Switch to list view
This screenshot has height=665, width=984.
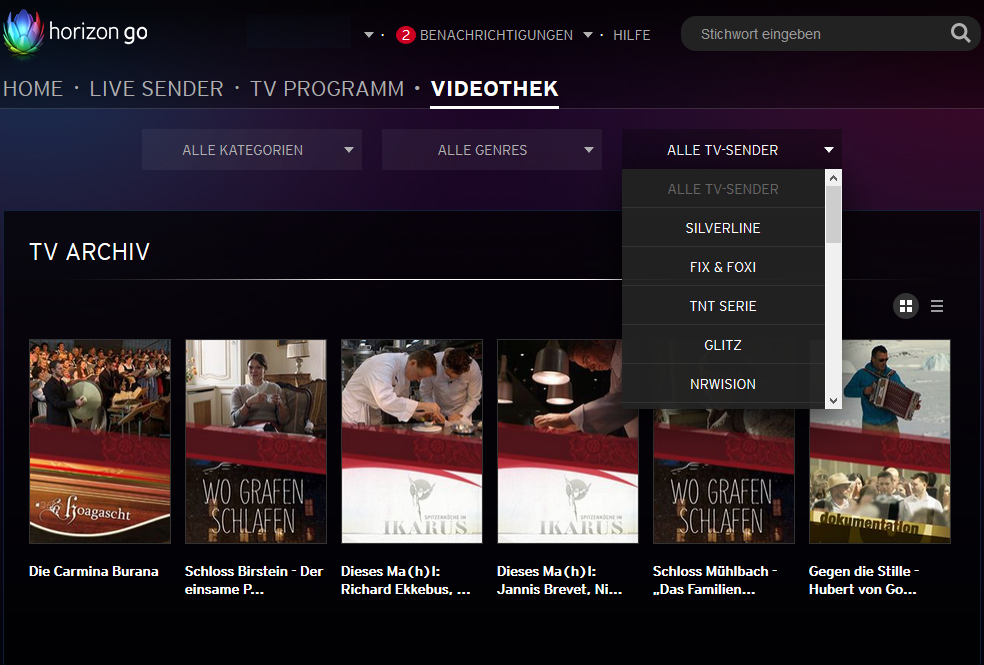coord(937,306)
